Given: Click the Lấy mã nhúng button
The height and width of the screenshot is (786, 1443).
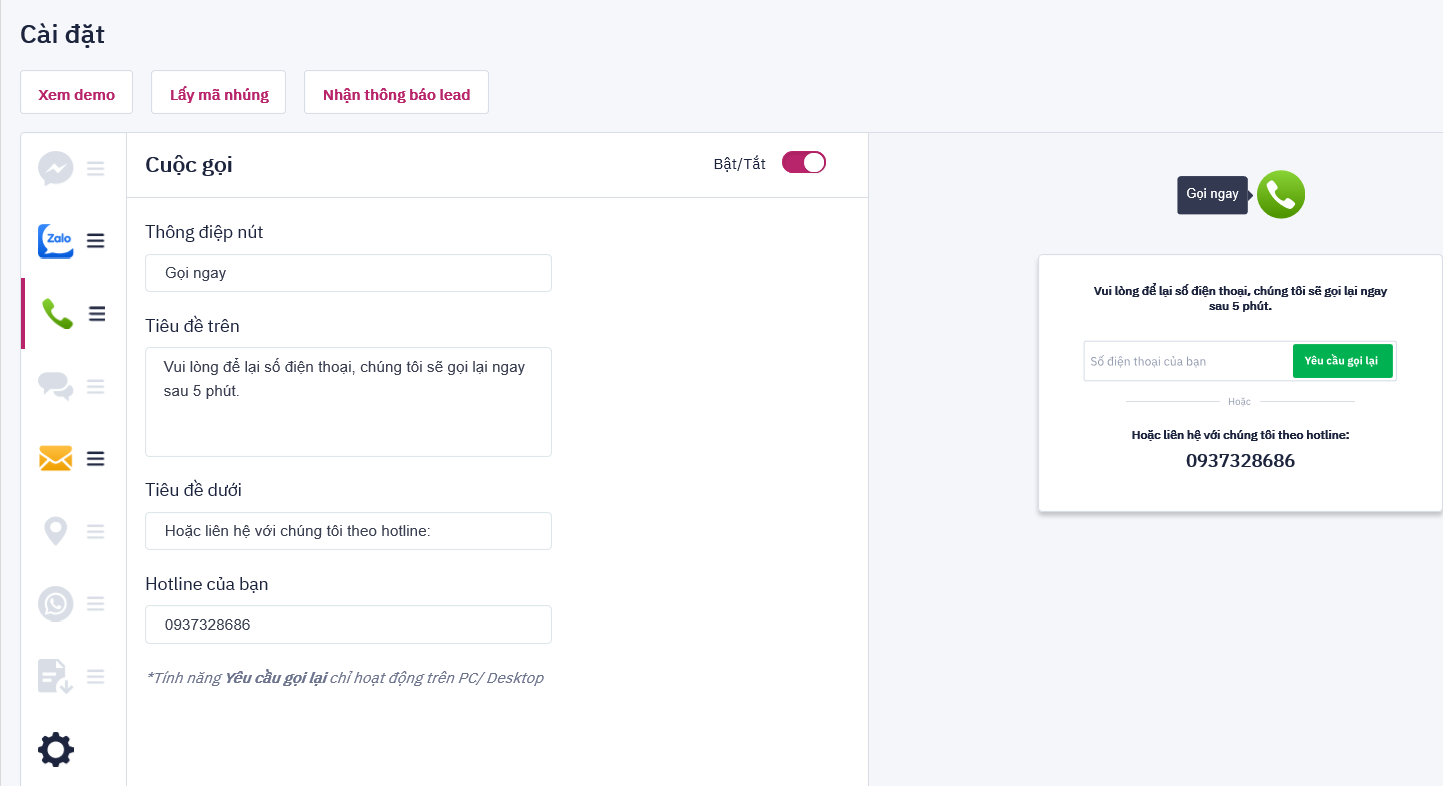Looking at the screenshot, I should pyautogui.click(x=219, y=93).
